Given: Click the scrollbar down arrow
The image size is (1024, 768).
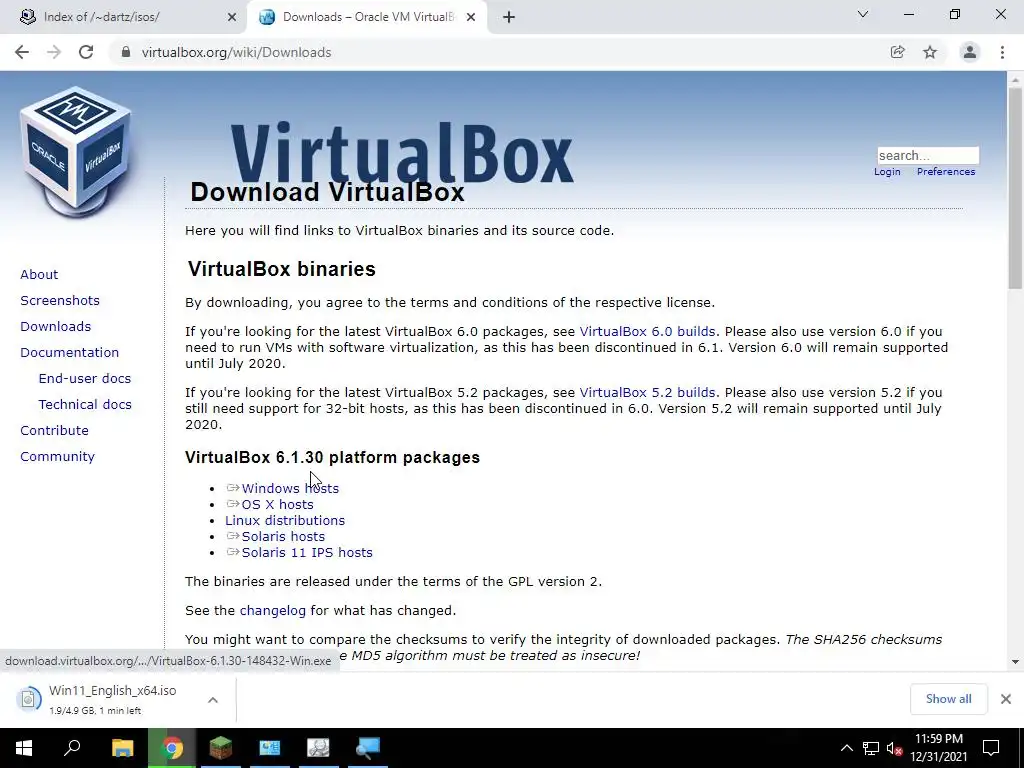Looking at the screenshot, I should point(1015,662).
